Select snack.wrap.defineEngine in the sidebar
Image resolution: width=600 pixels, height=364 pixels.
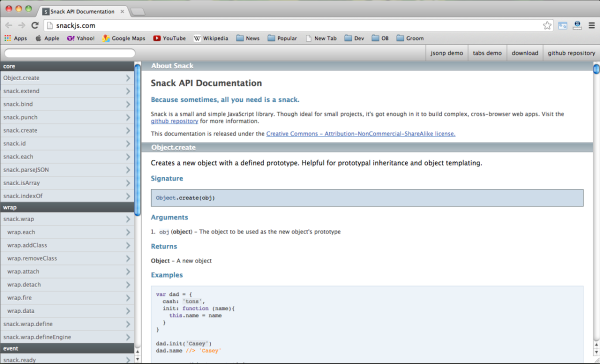click(x=67, y=337)
